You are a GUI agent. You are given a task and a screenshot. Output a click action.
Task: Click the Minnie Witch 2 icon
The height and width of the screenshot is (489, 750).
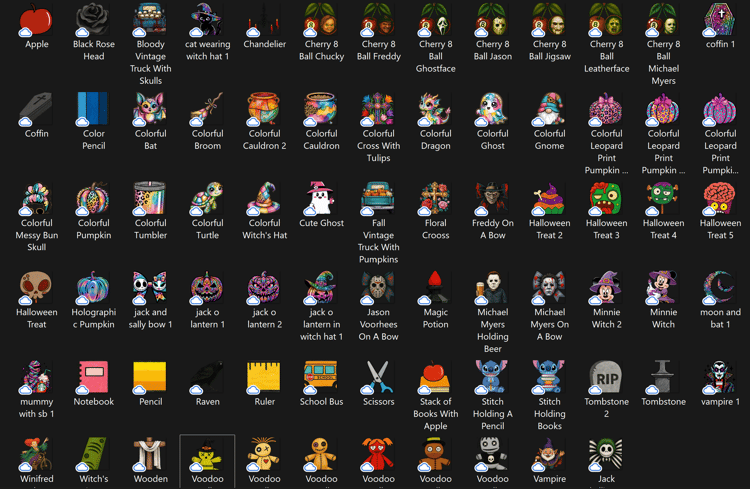(606, 288)
